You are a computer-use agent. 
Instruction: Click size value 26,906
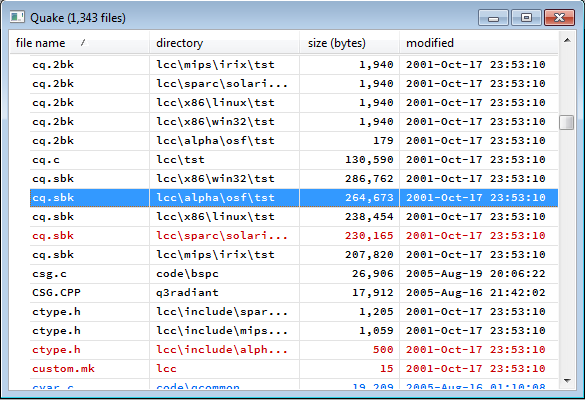point(373,274)
